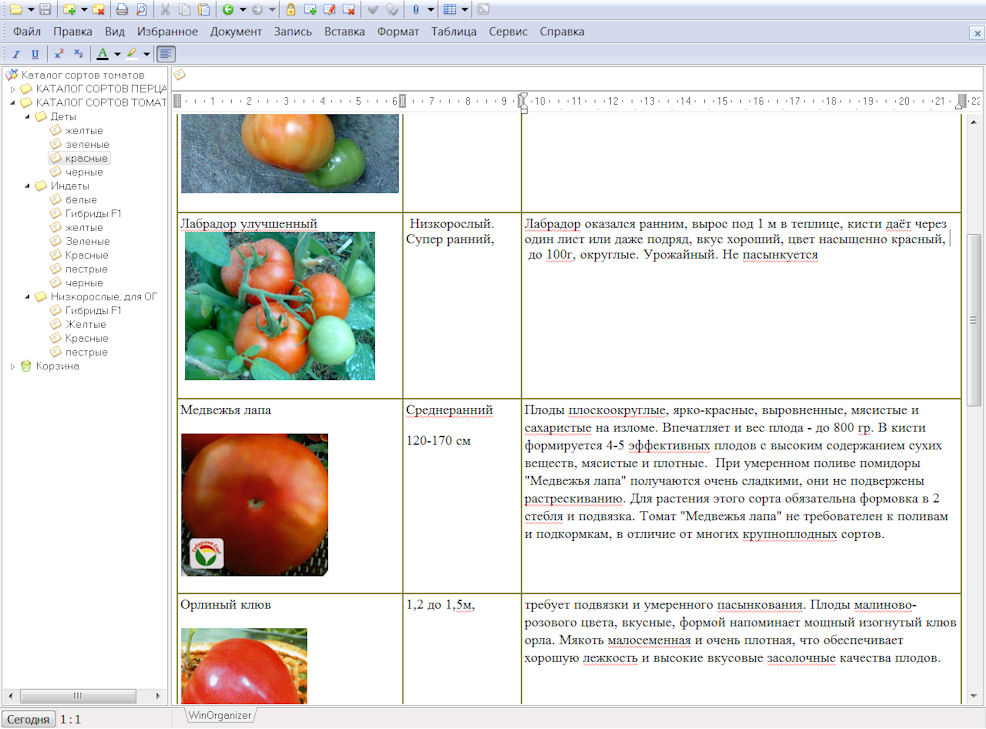This screenshot has height=729, width=986.
Task: Click the Open folder toolbar icon
Action: (16, 9)
